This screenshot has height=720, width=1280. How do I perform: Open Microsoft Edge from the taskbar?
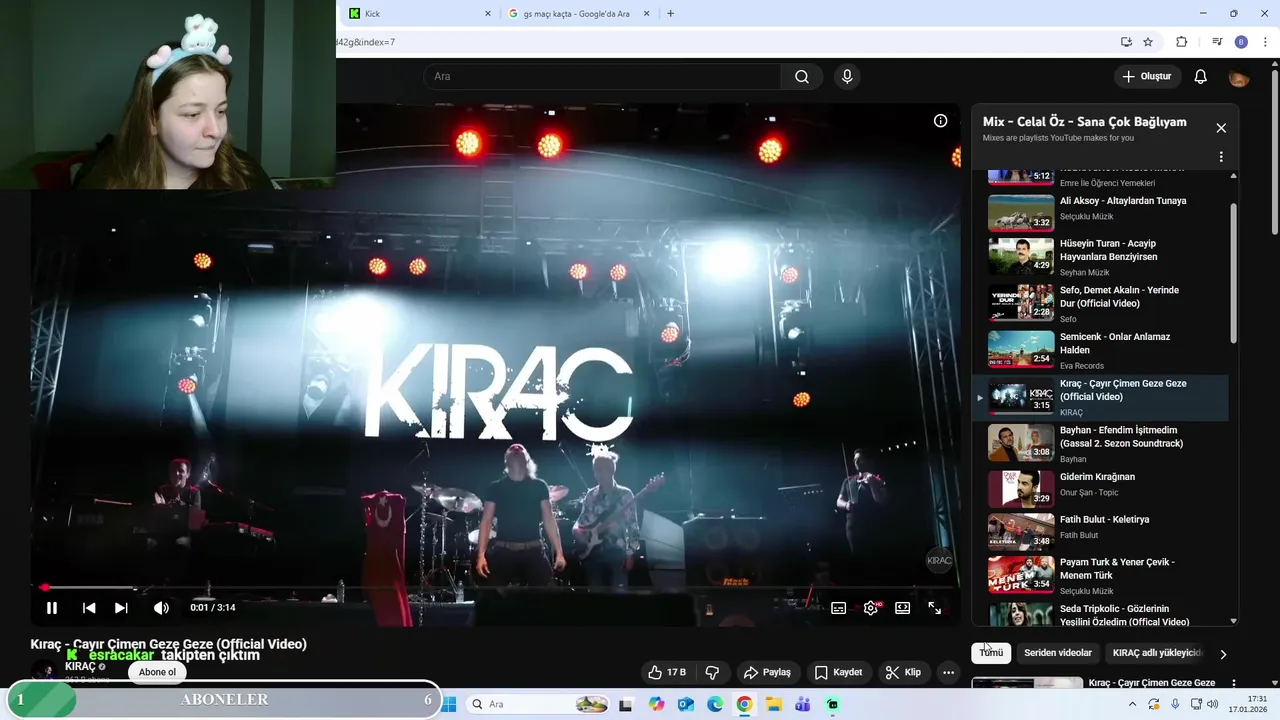pyautogui.click(x=715, y=704)
